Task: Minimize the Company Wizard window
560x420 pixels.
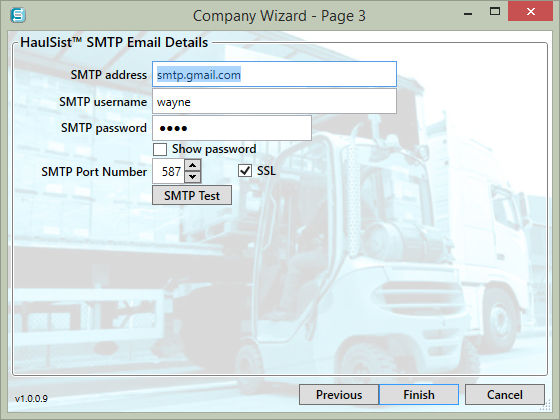Action: (468, 14)
